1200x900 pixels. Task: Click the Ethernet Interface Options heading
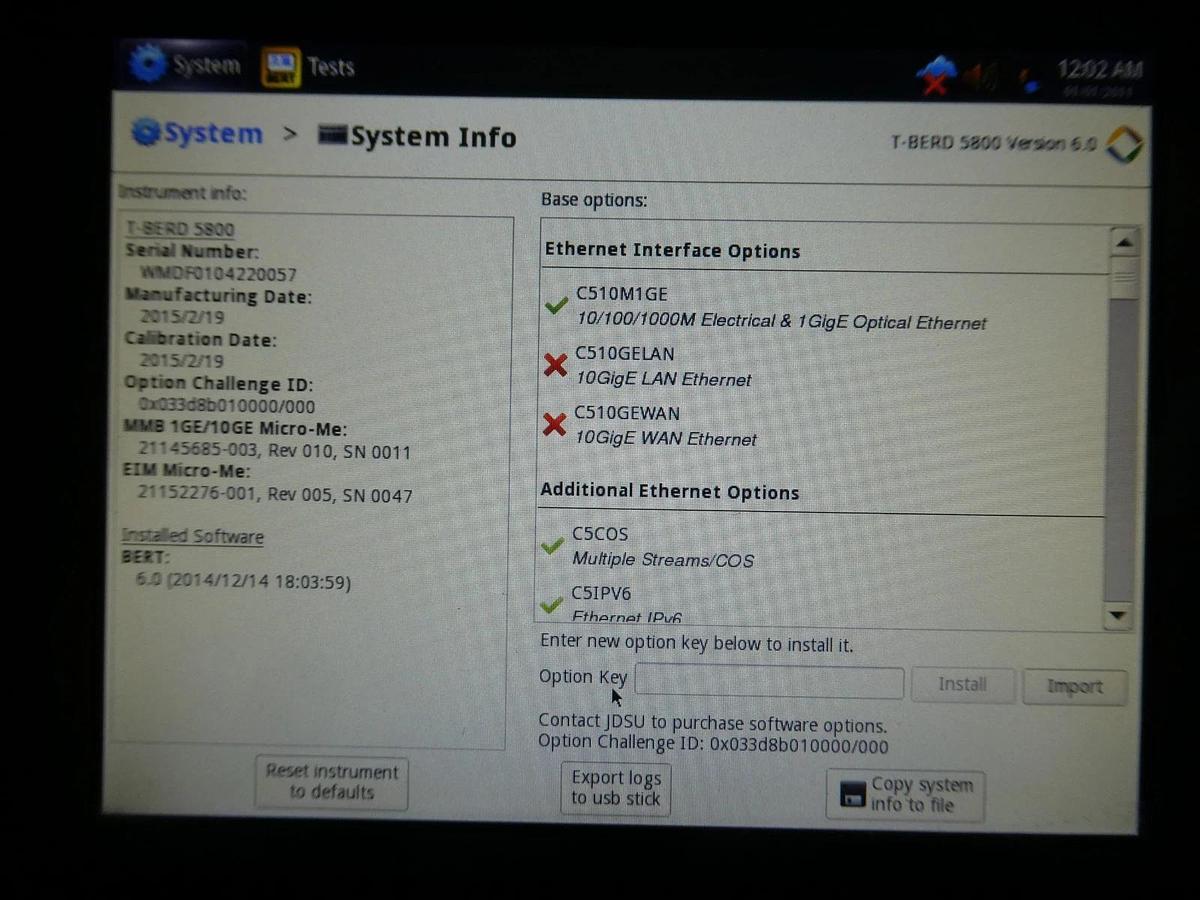672,251
